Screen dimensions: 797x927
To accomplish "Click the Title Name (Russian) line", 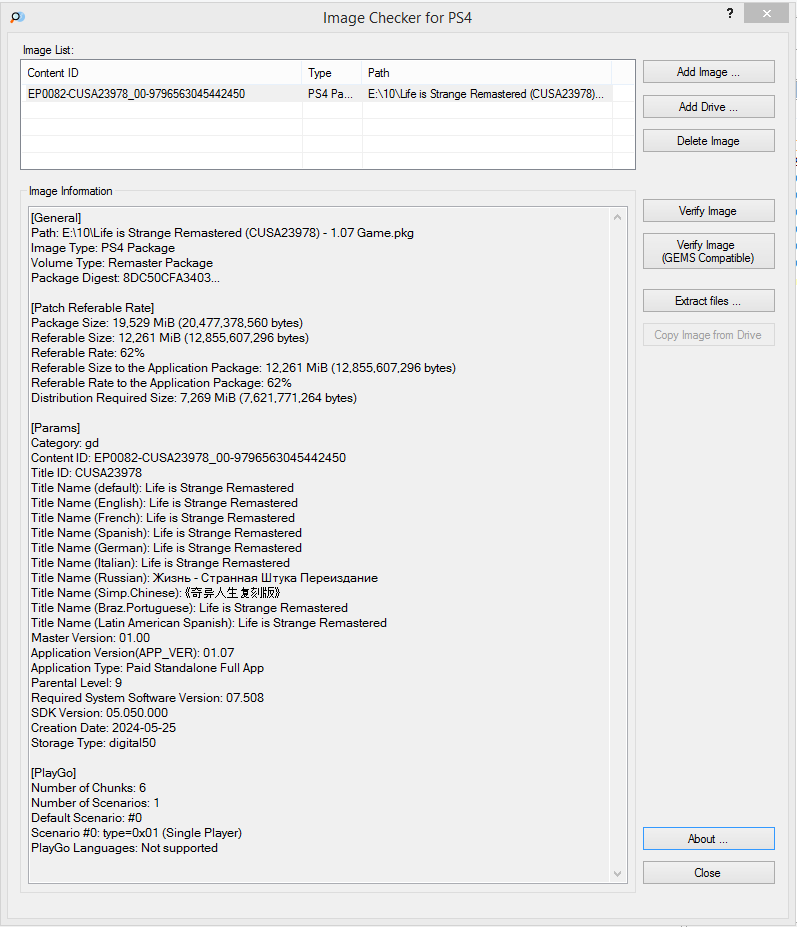I will pos(205,578).
